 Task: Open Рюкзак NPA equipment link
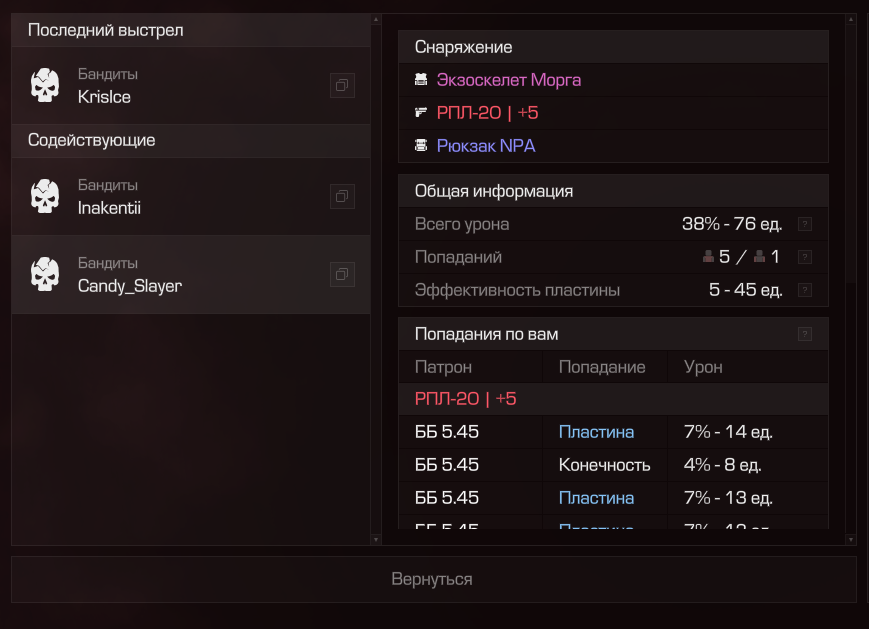pos(486,146)
